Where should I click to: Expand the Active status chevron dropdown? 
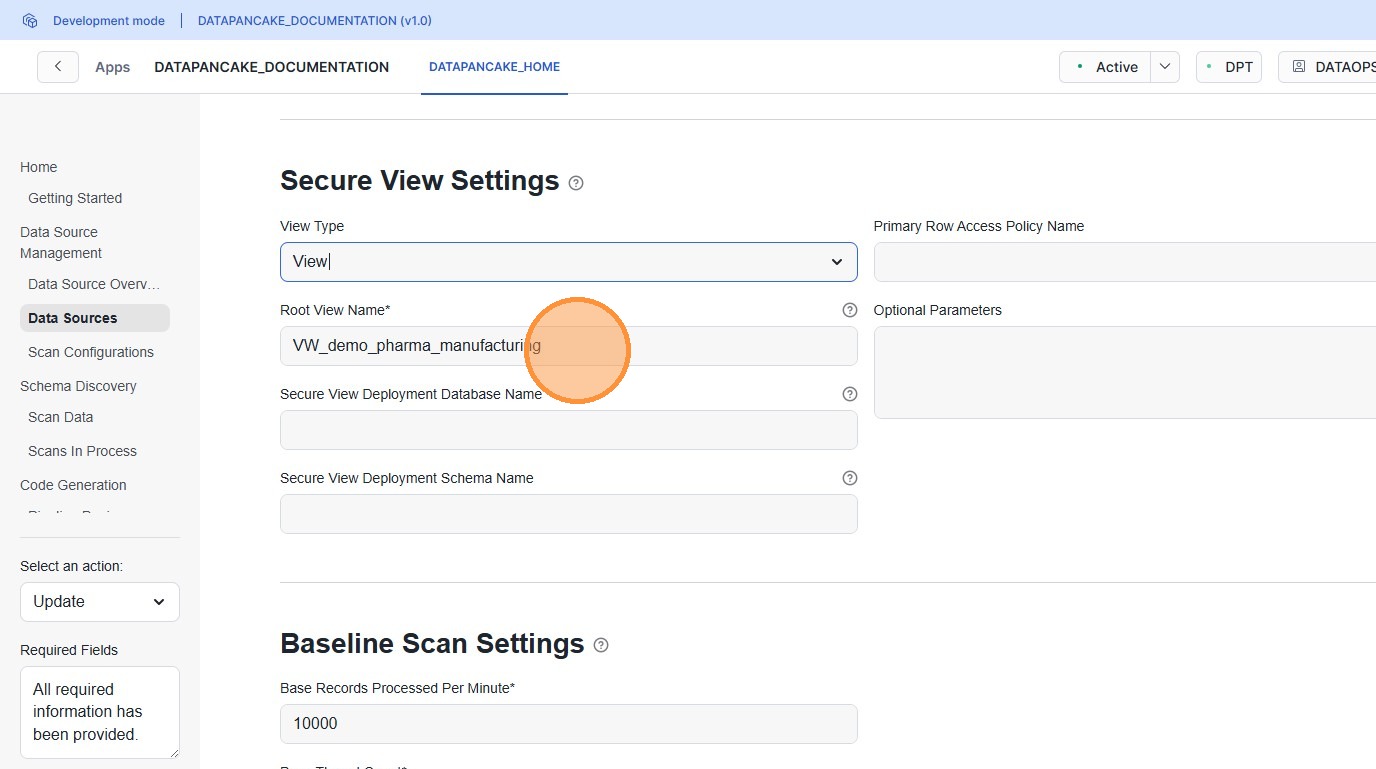1165,67
